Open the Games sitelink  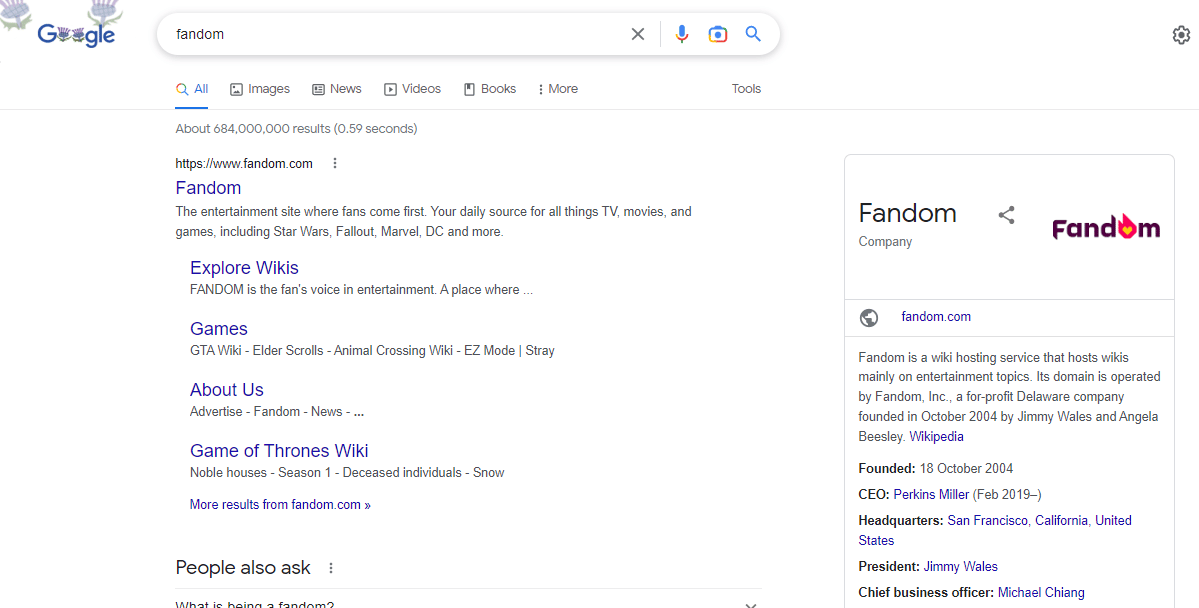tap(219, 329)
